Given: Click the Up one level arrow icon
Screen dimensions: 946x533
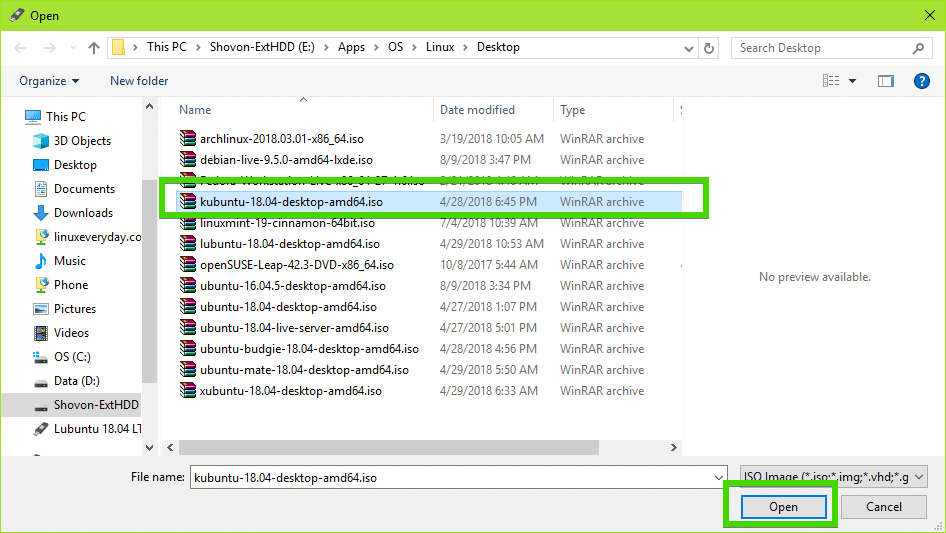Looking at the screenshot, I should click(x=94, y=48).
